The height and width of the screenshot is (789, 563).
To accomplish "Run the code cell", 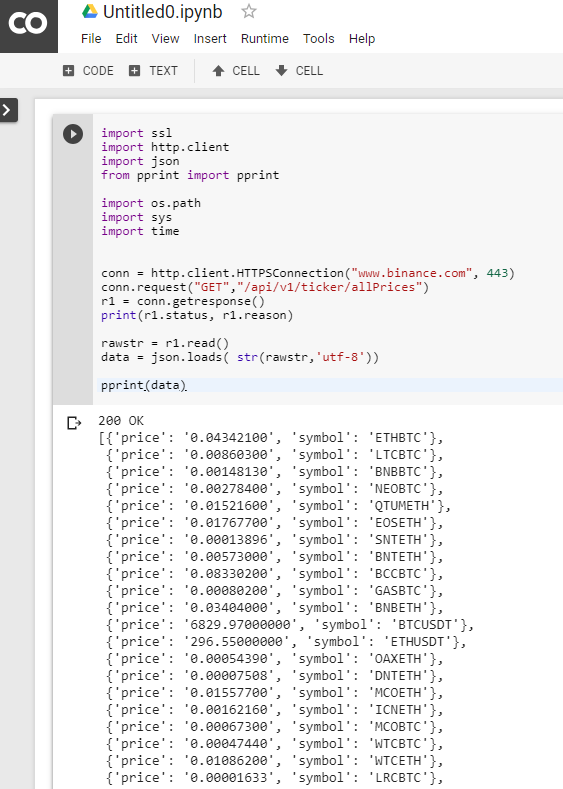I will point(73,134).
